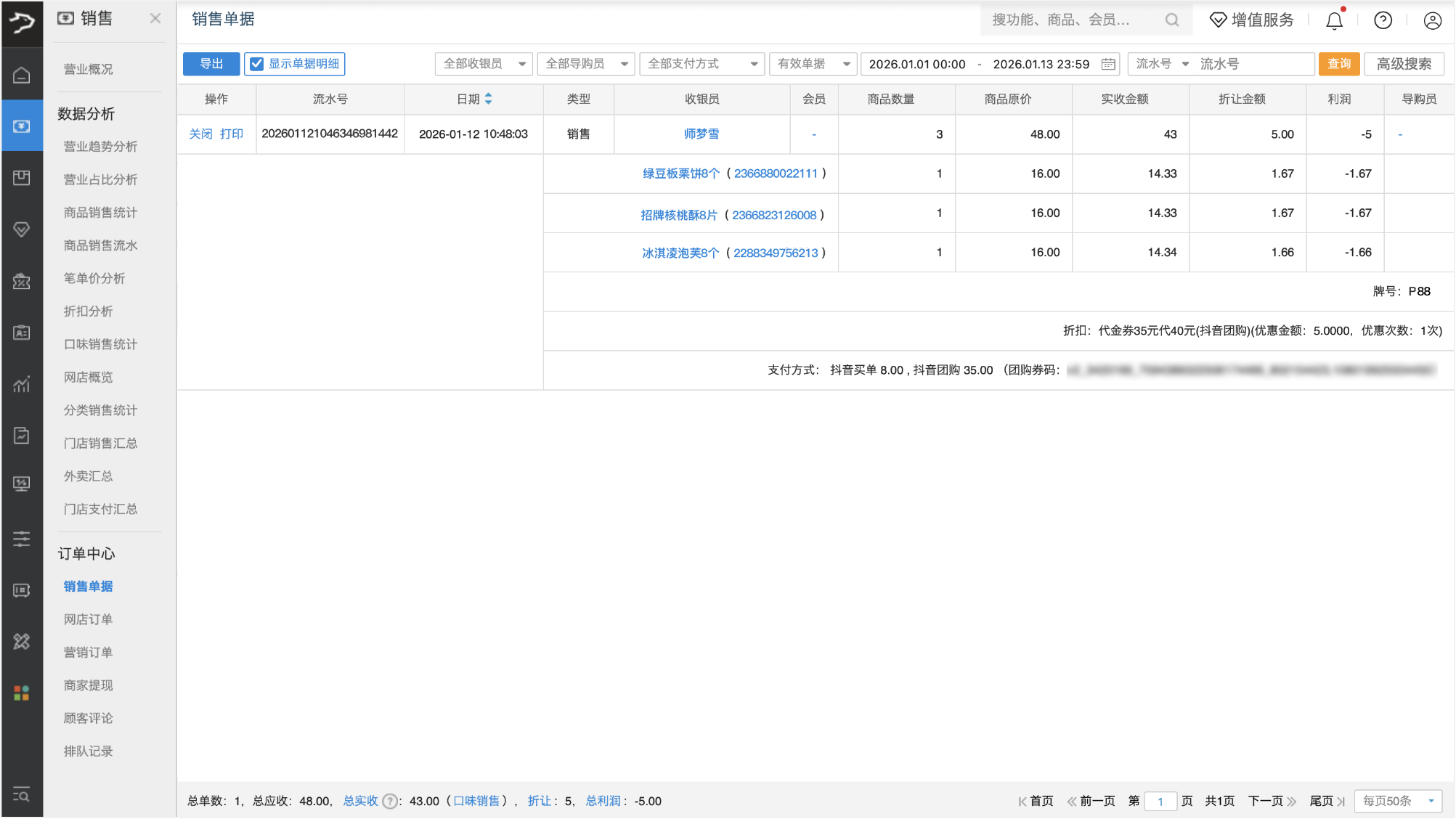Viewport: 1456px width, 819px height.
Task: Click the colorful apps grid sidebar icon
Action: tap(22, 693)
